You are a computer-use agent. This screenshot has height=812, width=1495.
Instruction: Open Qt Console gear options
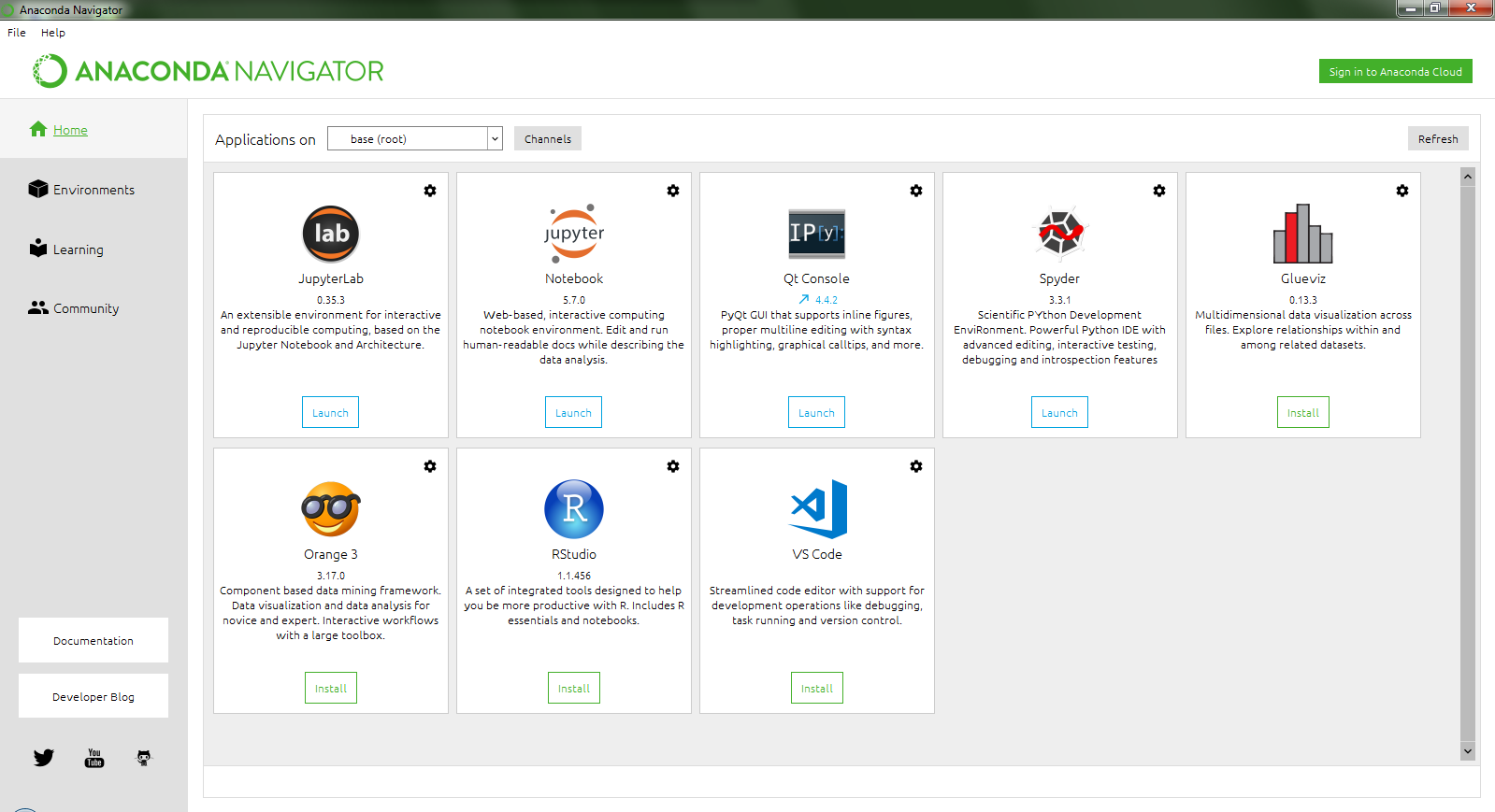[916, 191]
